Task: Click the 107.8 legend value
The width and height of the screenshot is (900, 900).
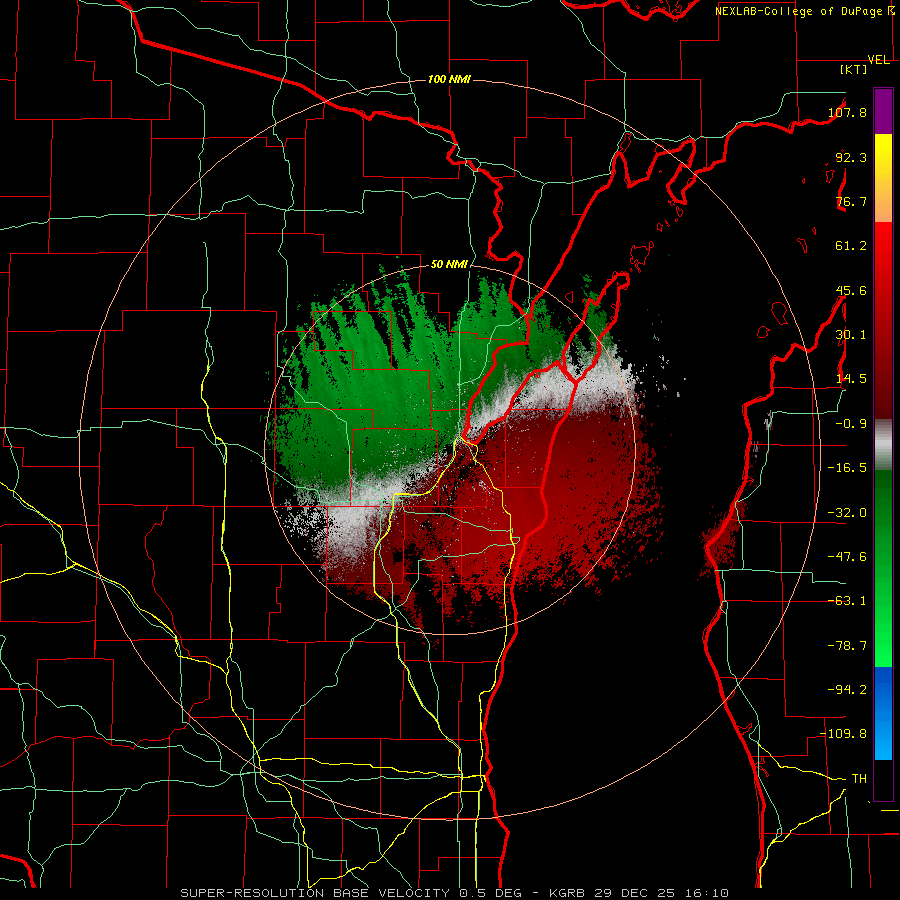Action: (847, 112)
